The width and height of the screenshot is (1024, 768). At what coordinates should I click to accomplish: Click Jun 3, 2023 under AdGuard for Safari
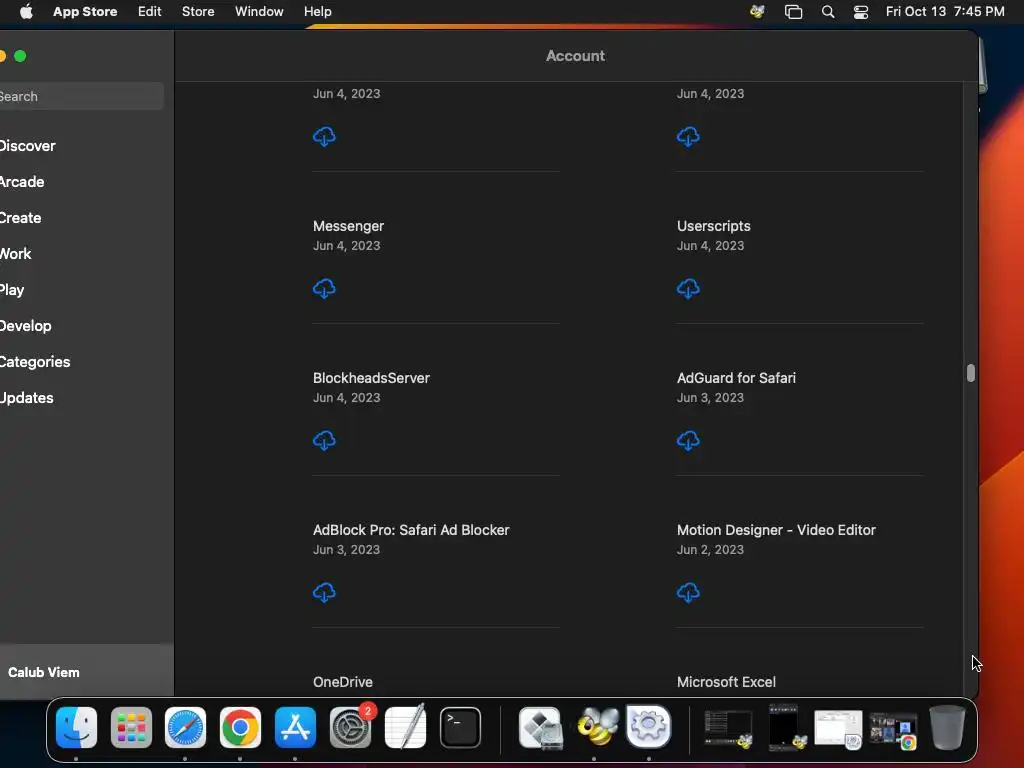tap(710, 397)
